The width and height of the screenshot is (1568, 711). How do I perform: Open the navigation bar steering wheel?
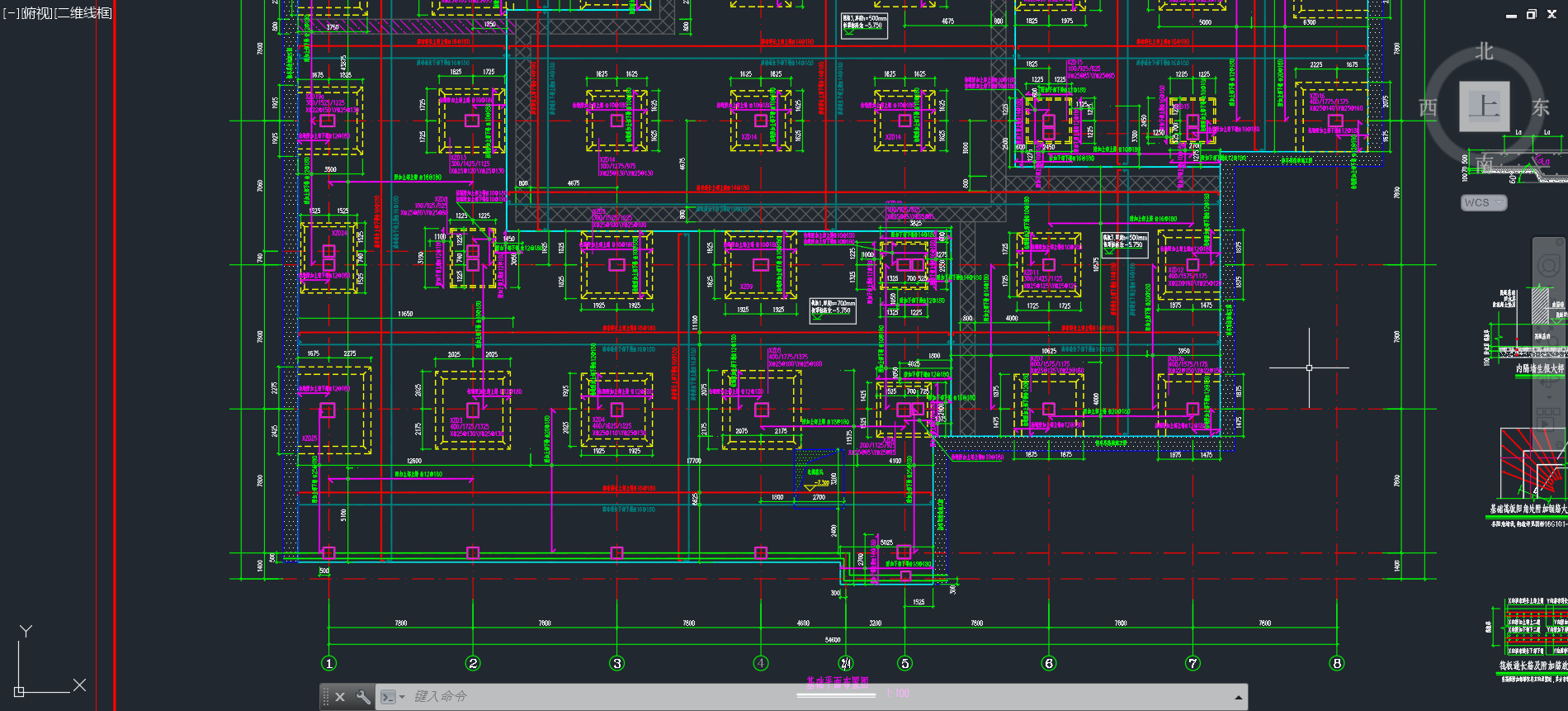[x=1551, y=267]
